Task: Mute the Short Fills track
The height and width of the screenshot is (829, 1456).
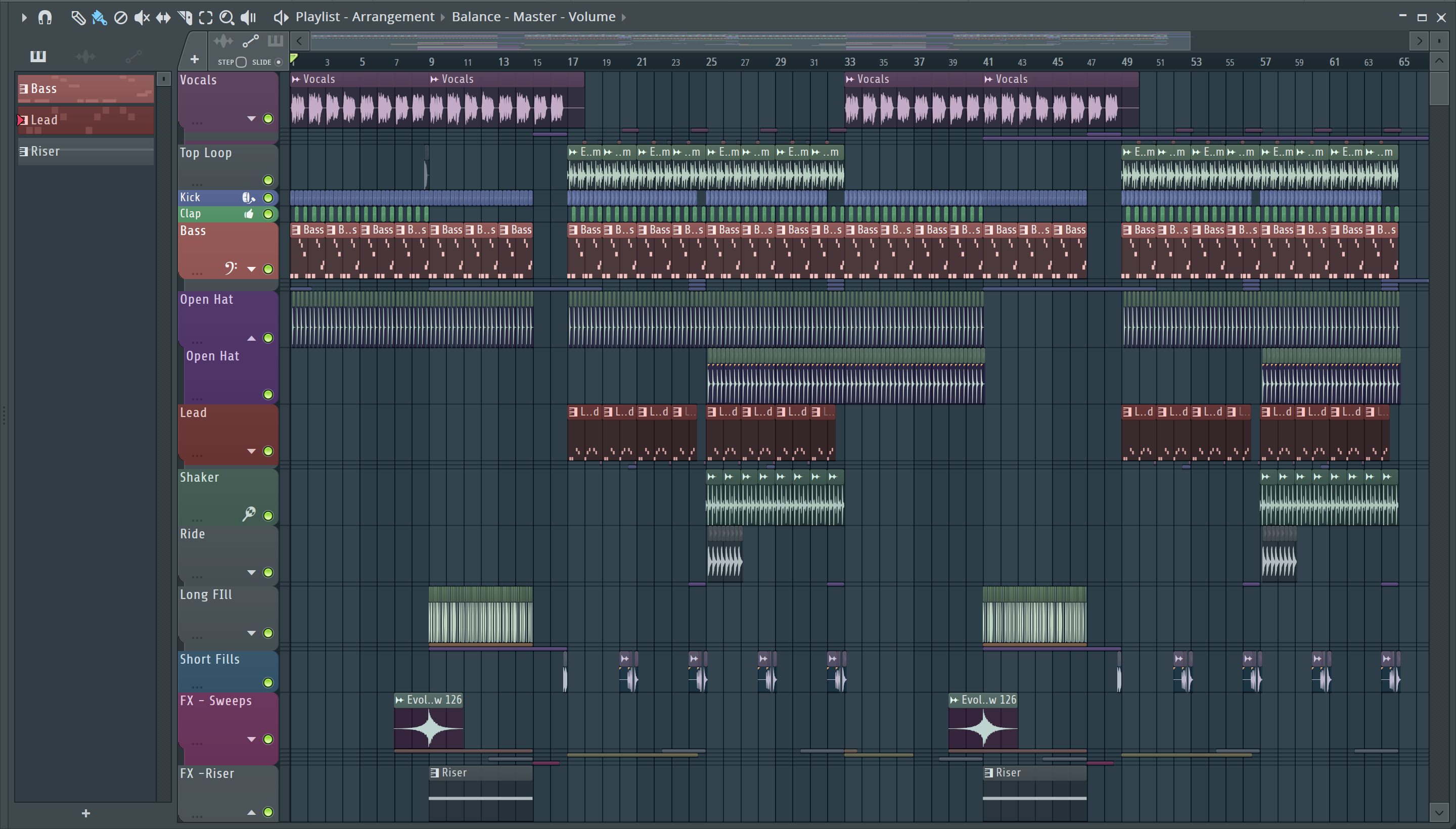Action: [268, 682]
